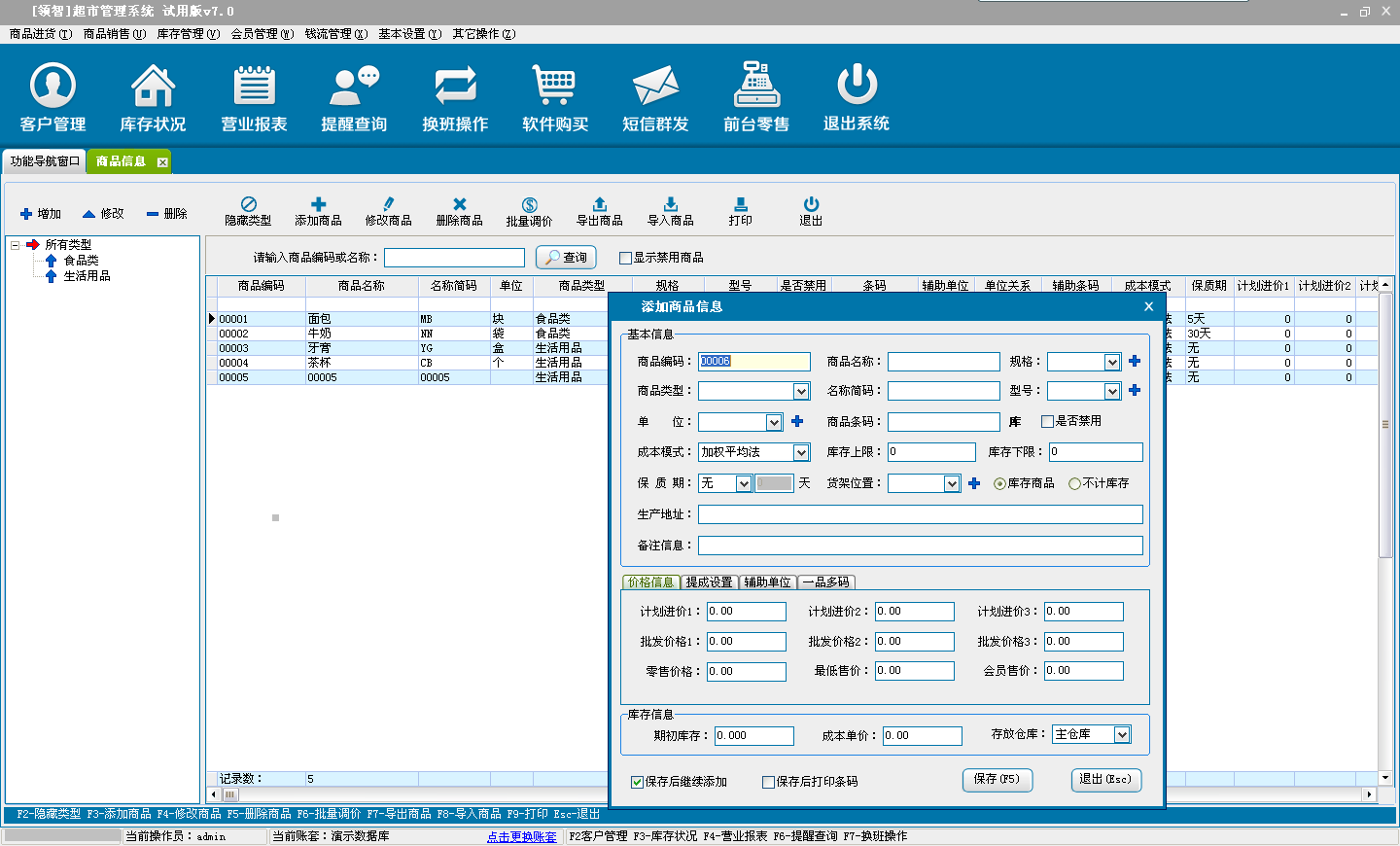Screen dimensions: 1400x846
Task: Open the 商品进货 menu
Action: click(x=41, y=34)
